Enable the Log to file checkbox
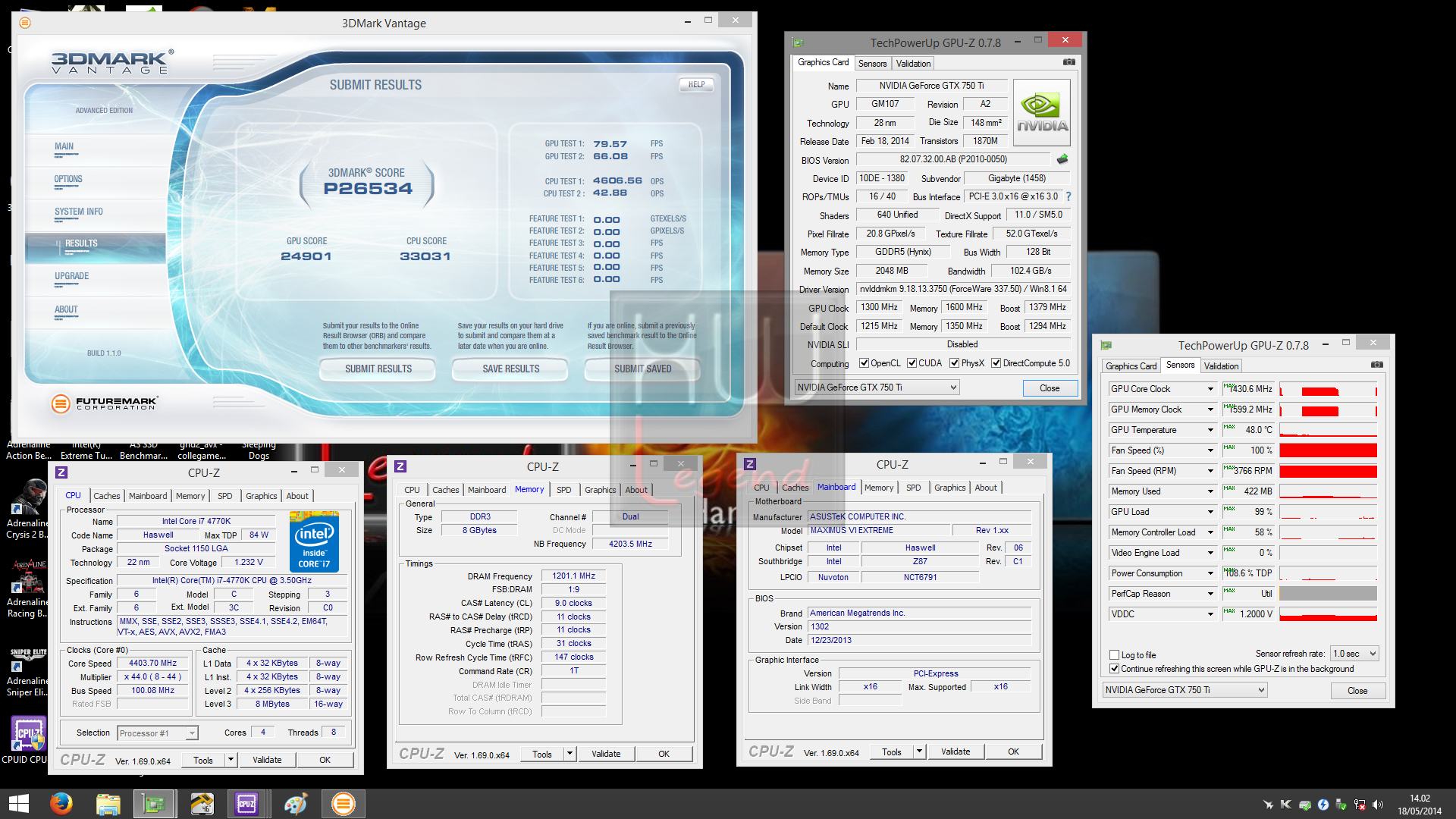Viewport: 1456px width, 819px height. point(1114,655)
